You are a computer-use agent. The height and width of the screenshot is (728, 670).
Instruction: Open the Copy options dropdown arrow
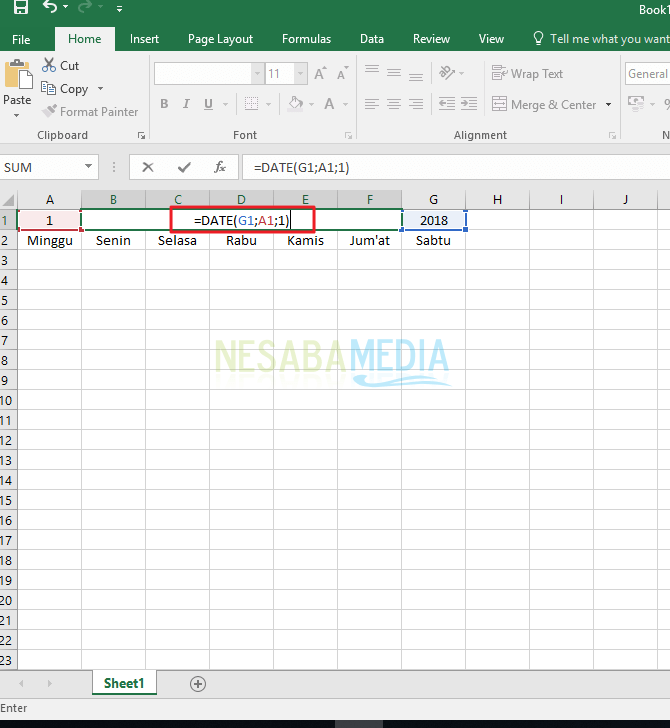pyautogui.click(x=100, y=89)
